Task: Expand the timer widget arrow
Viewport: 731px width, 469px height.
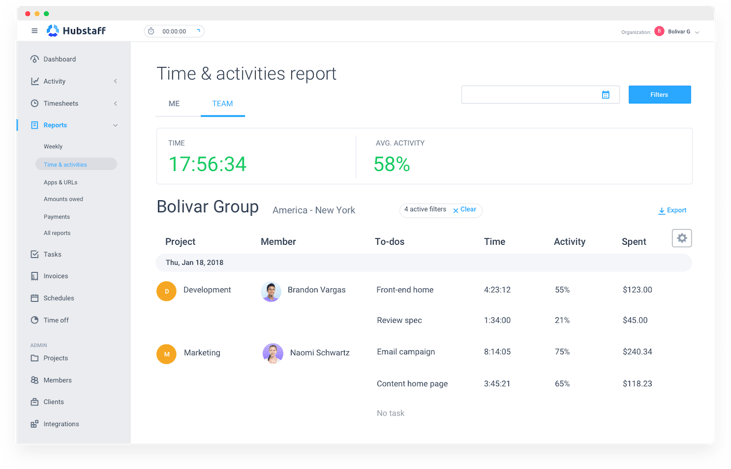Action: tap(199, 31)
